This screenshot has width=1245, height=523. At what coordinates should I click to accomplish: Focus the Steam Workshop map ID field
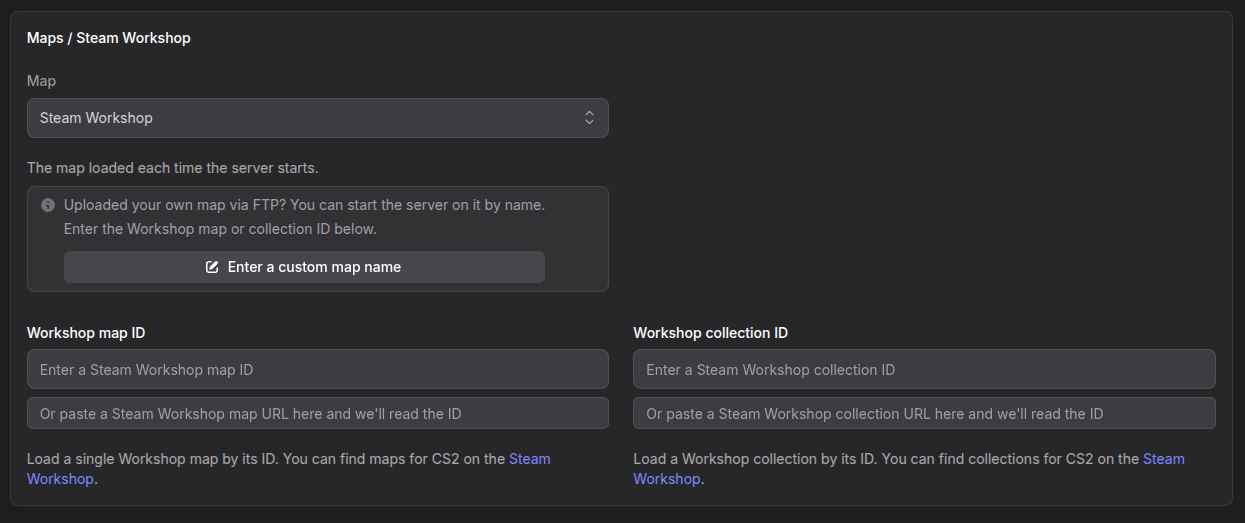(x=317, y=369)
